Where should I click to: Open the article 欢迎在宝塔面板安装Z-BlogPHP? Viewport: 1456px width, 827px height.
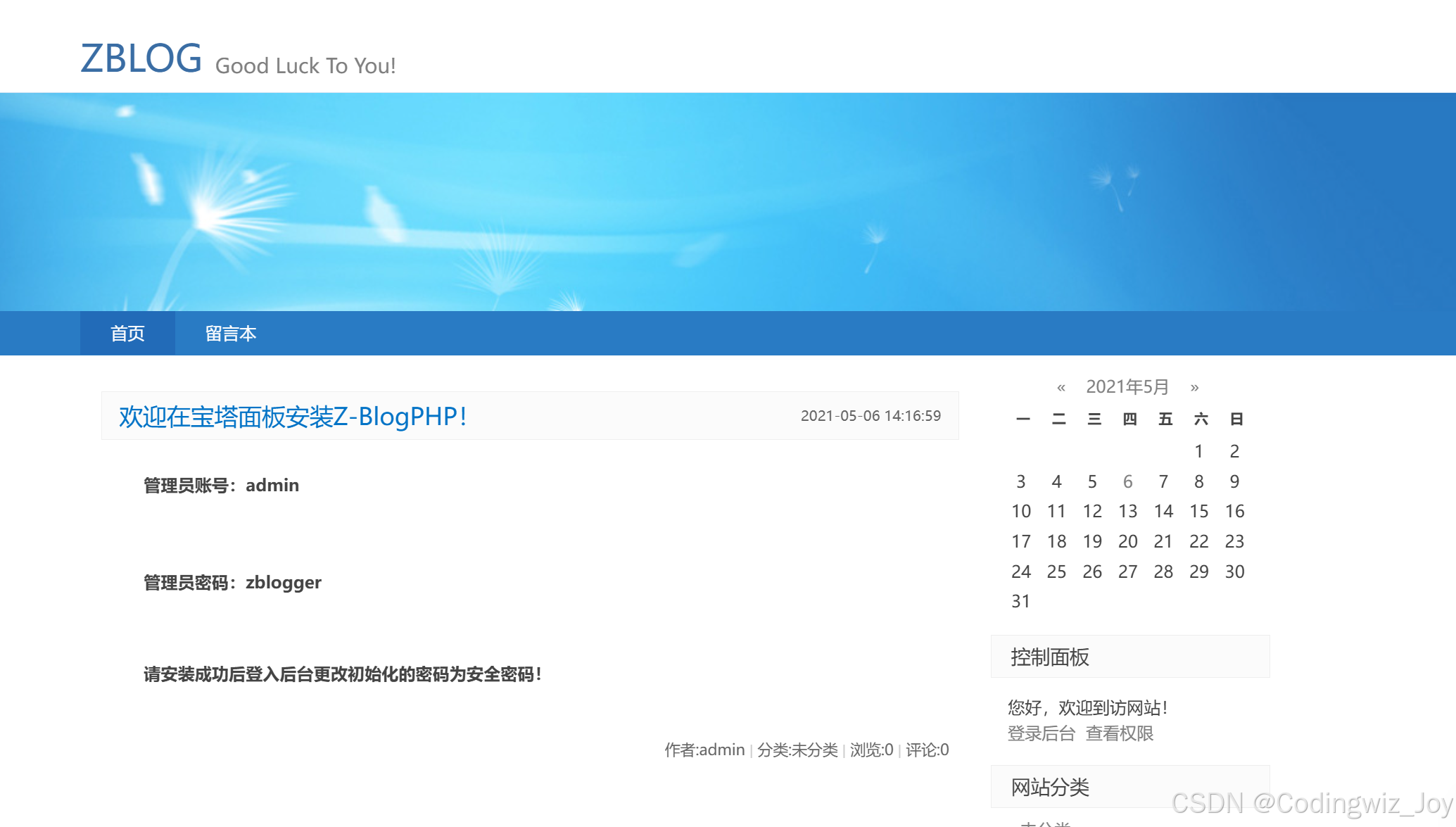click(293, 417)
